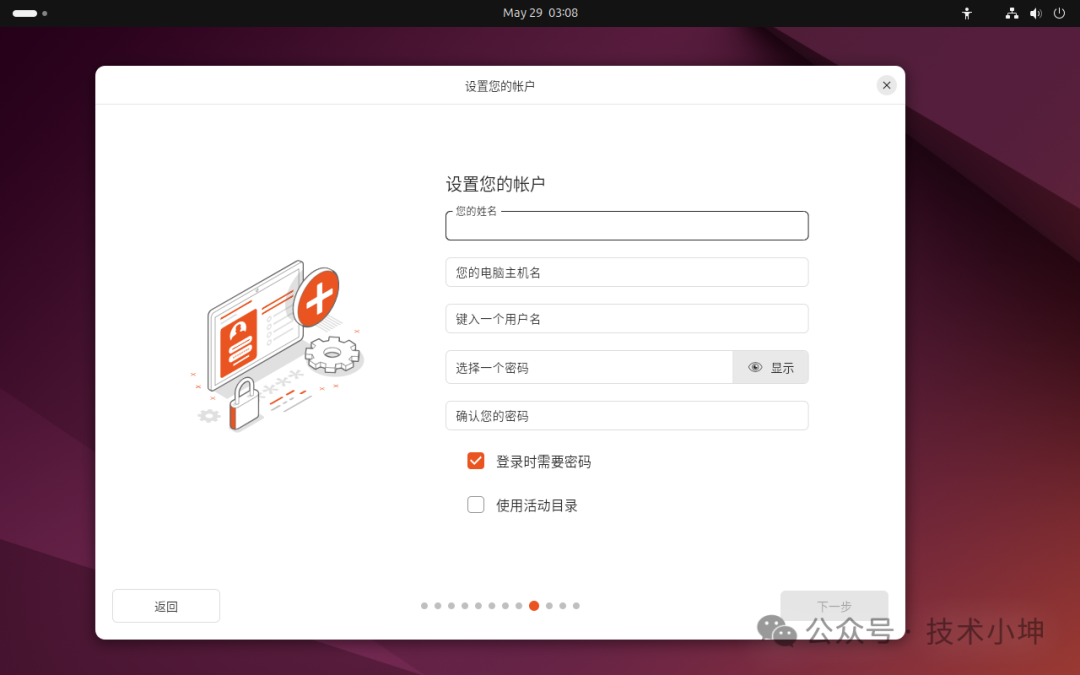Click the 下一步 next button
Screen dimensions: 1080x675
tap(834, 606)
